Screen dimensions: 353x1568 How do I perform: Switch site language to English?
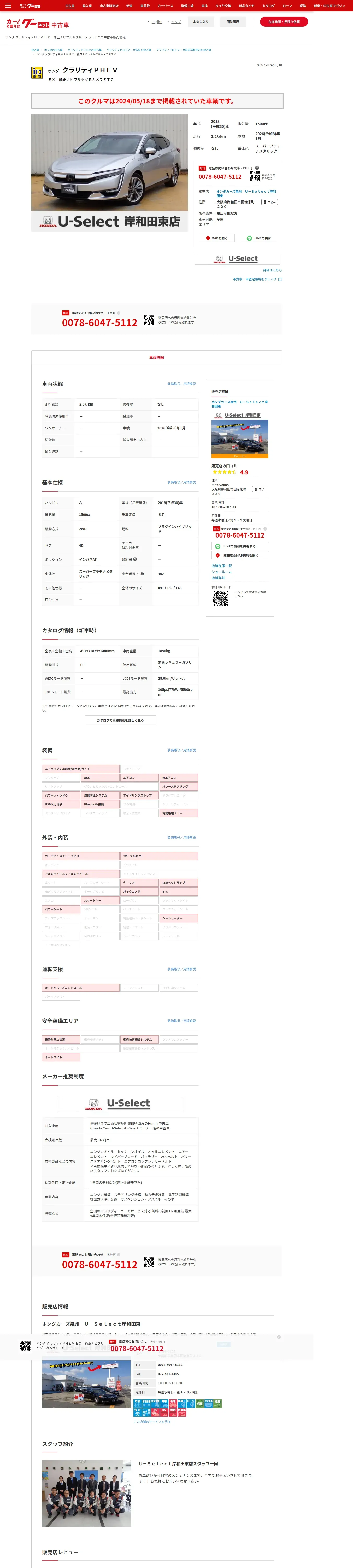(x=156, y=22)
